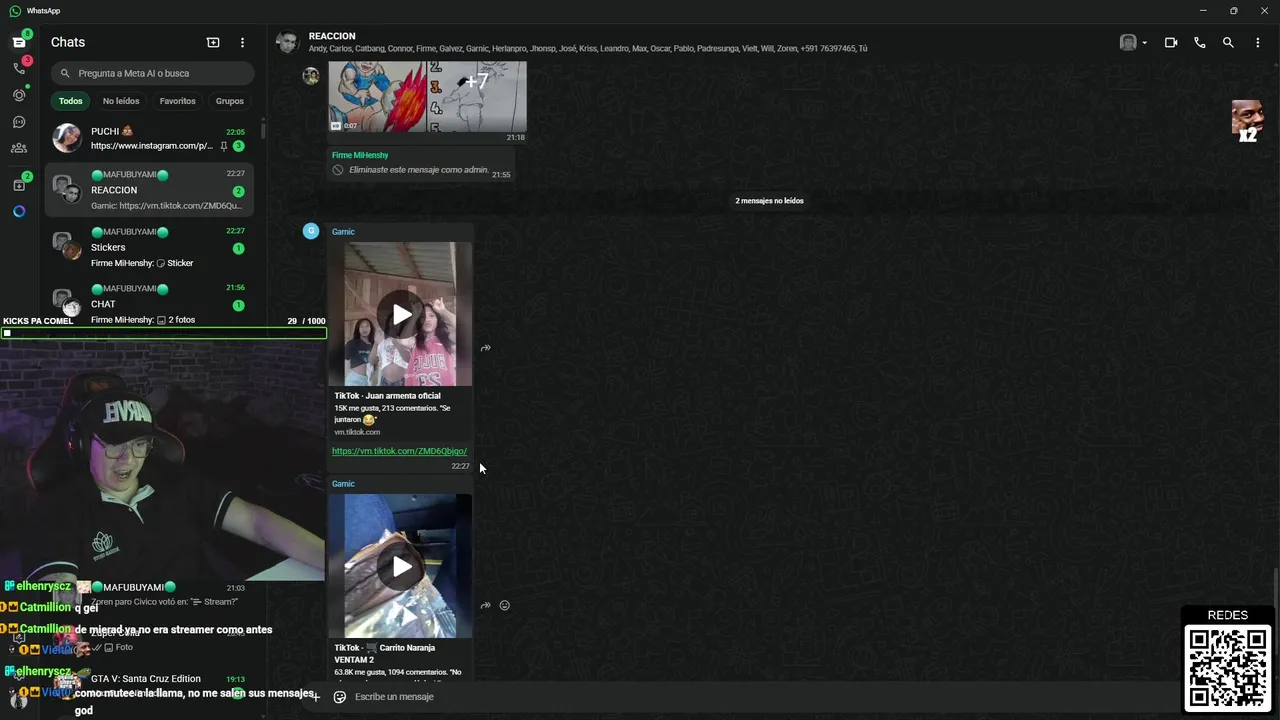Open the attach plus icon by message box

point(315,697)
